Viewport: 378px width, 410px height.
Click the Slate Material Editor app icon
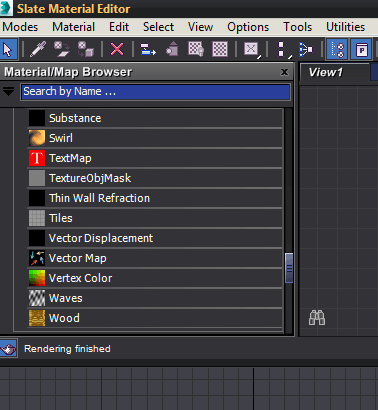6,8
